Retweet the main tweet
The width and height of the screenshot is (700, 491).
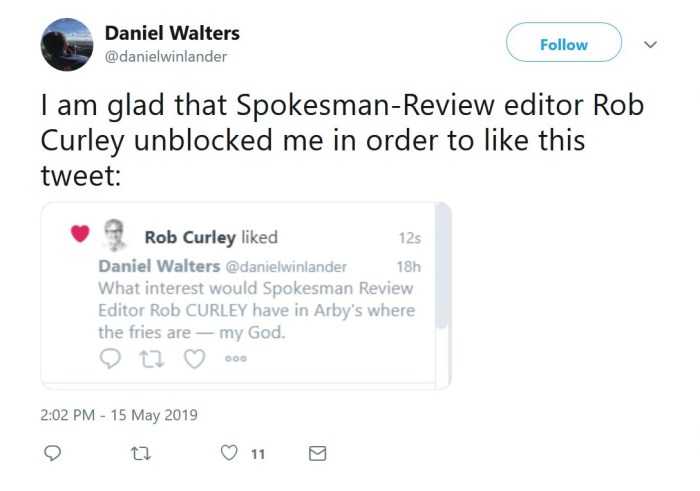click(140, 454)
